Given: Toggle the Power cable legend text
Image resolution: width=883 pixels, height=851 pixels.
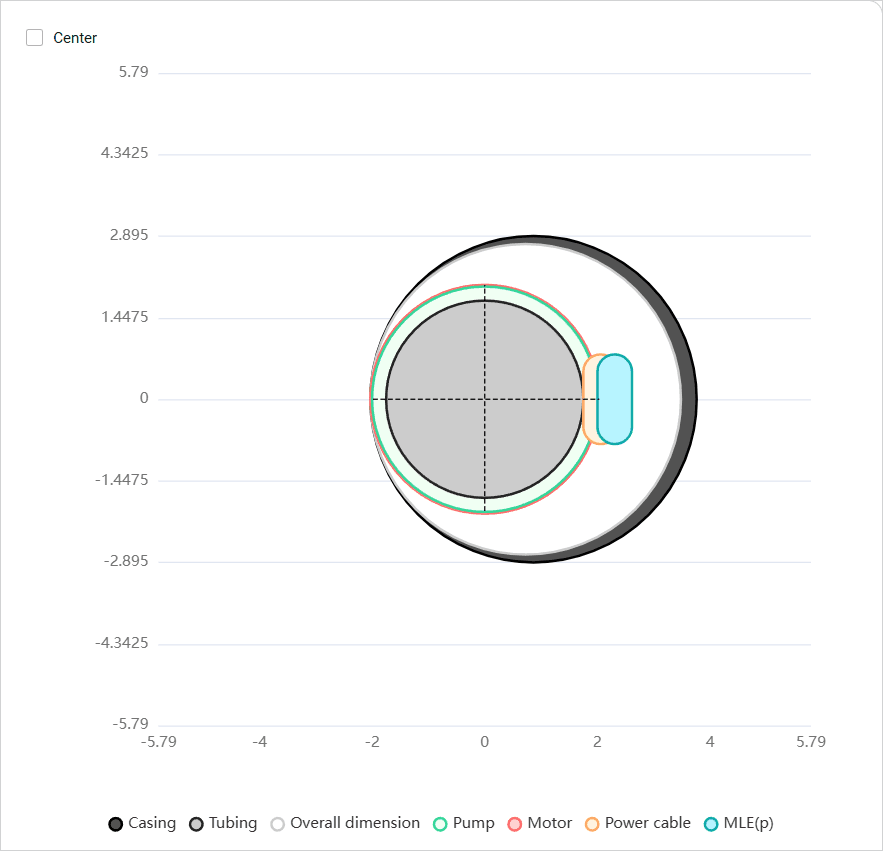Looking at the screenshot, I should [x=648, y=823].
